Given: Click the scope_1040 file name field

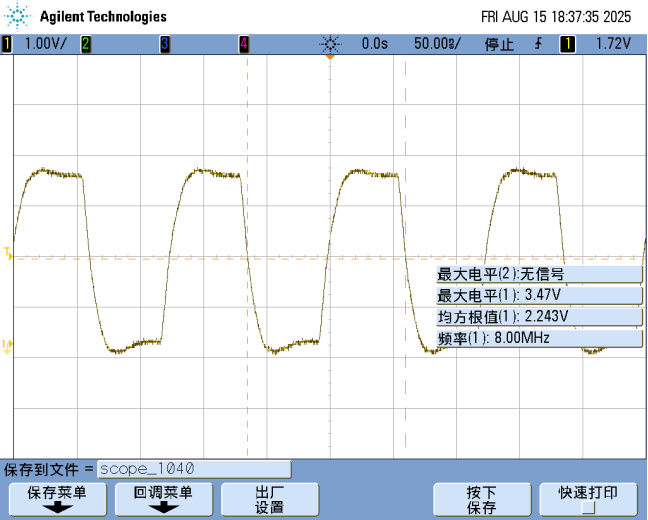Looking at the screenshot, I should (x=194, y=469).
